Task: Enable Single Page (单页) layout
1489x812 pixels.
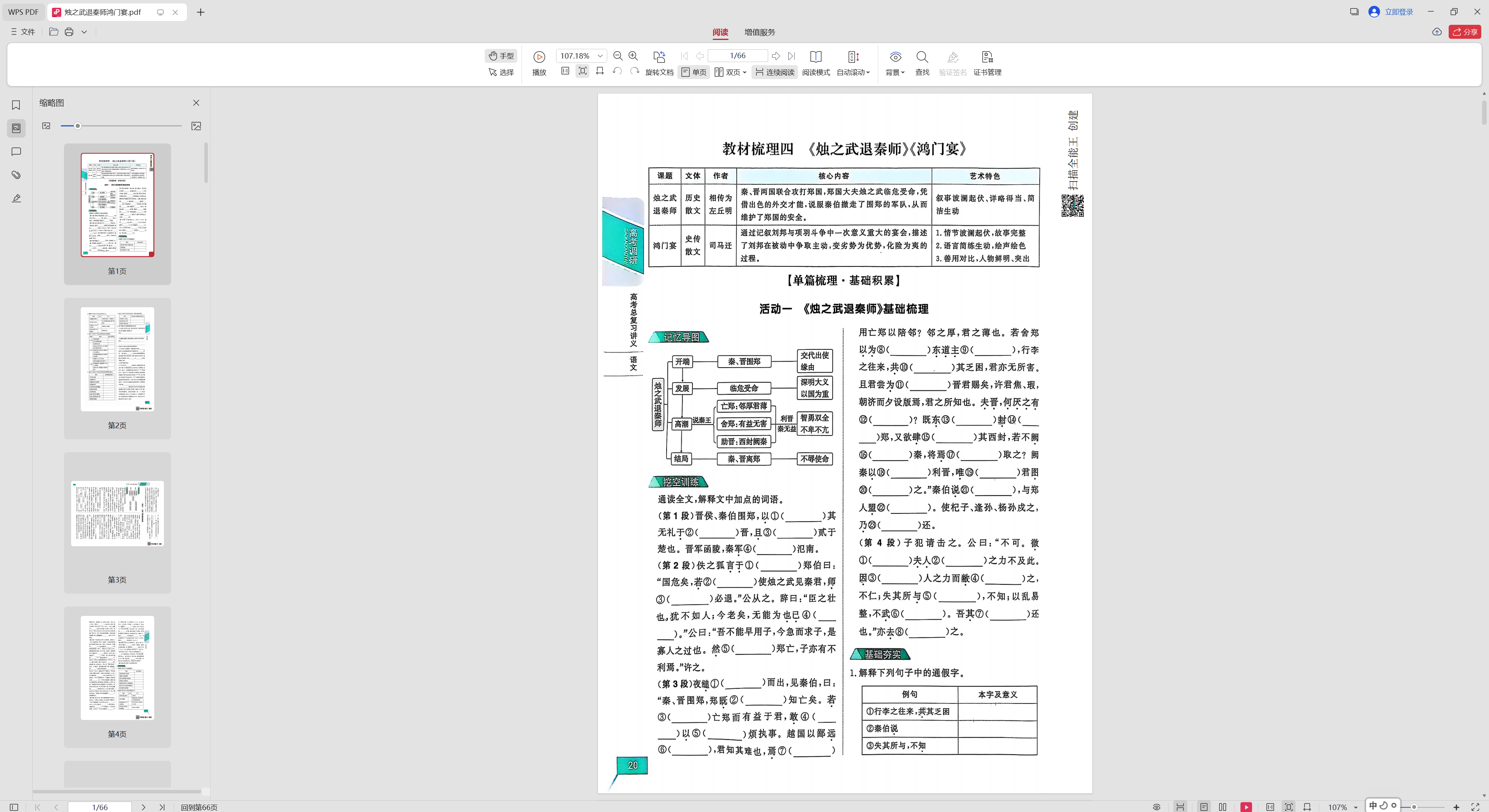Action: (694, 72)
